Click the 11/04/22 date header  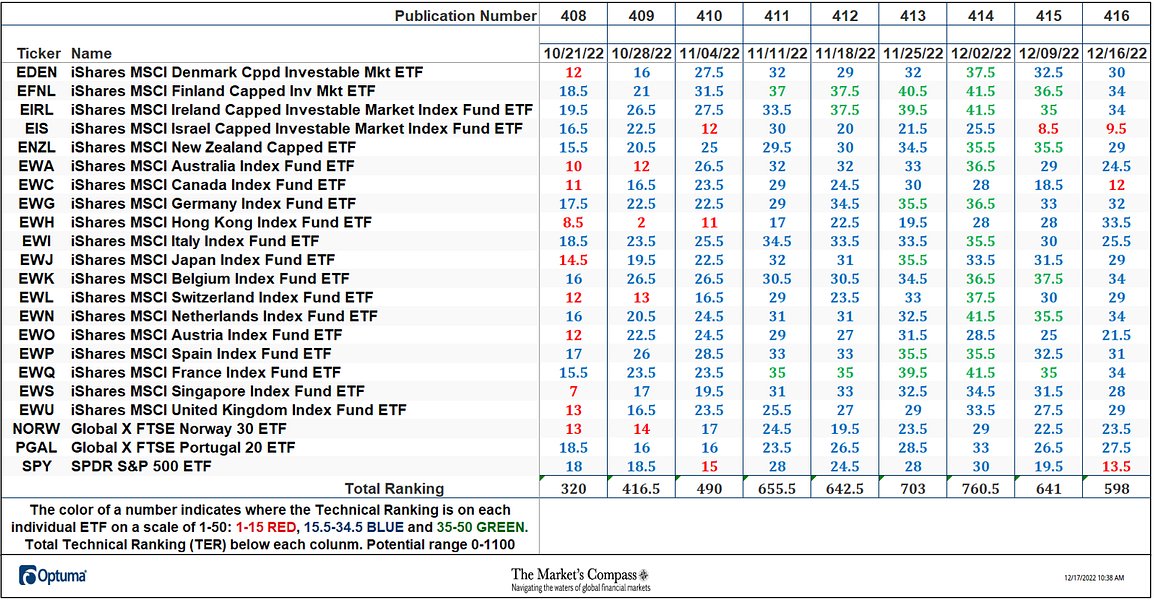[x=709, y=54]
